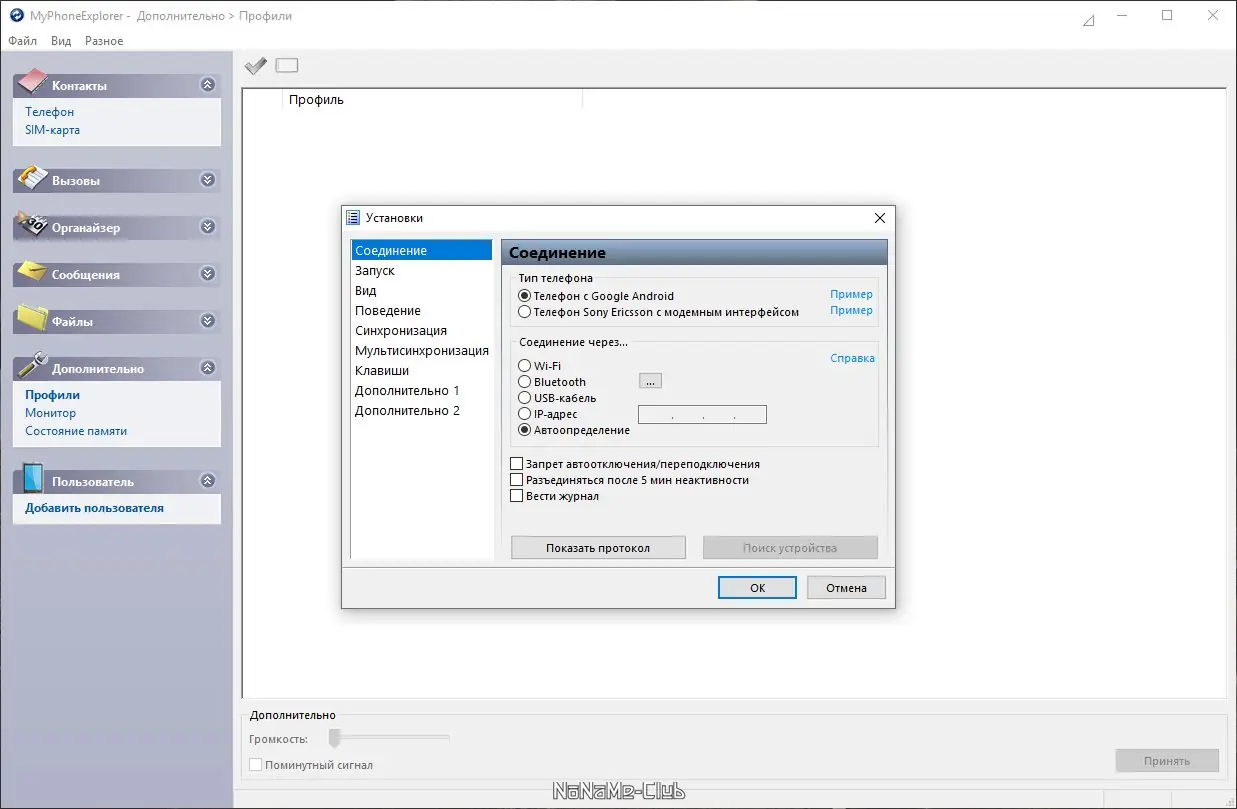Click the Calls (Вызовы) sidebar icon
Viewport: 1237px width, 809px height.
click(x=33, y=179)
